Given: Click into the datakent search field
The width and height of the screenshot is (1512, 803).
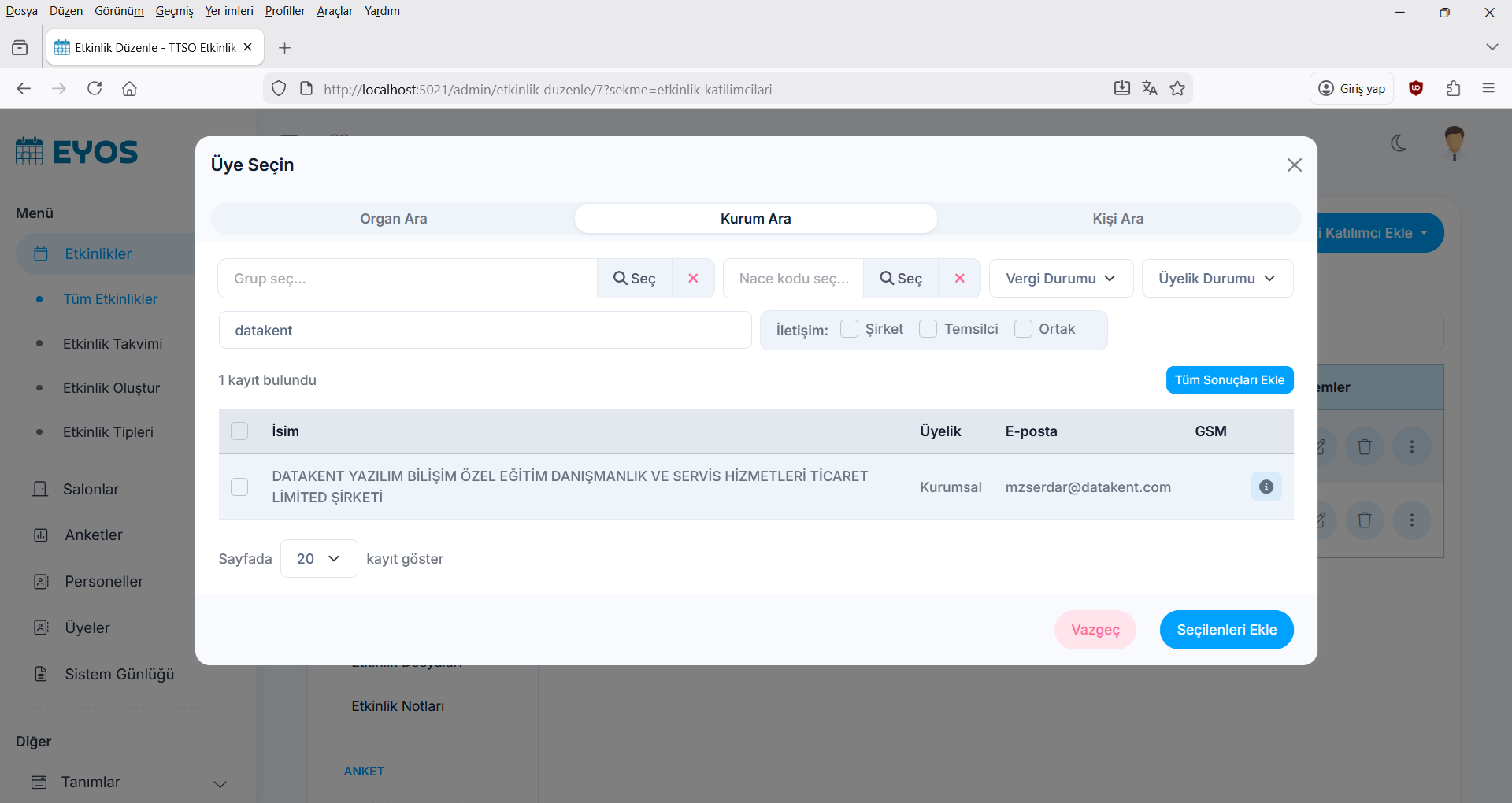Looking at the screenshot, I should (x=484, y=331).
